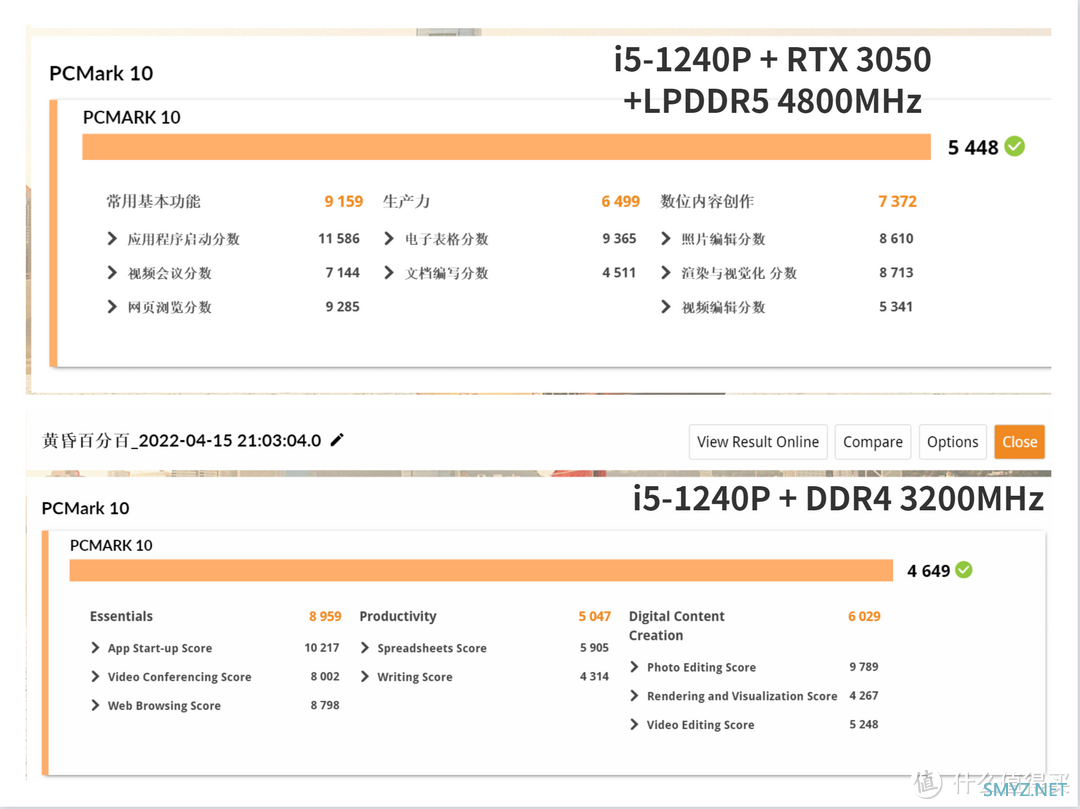Select the overall score 5 448

pyautogui.click(x=973, y=147)
